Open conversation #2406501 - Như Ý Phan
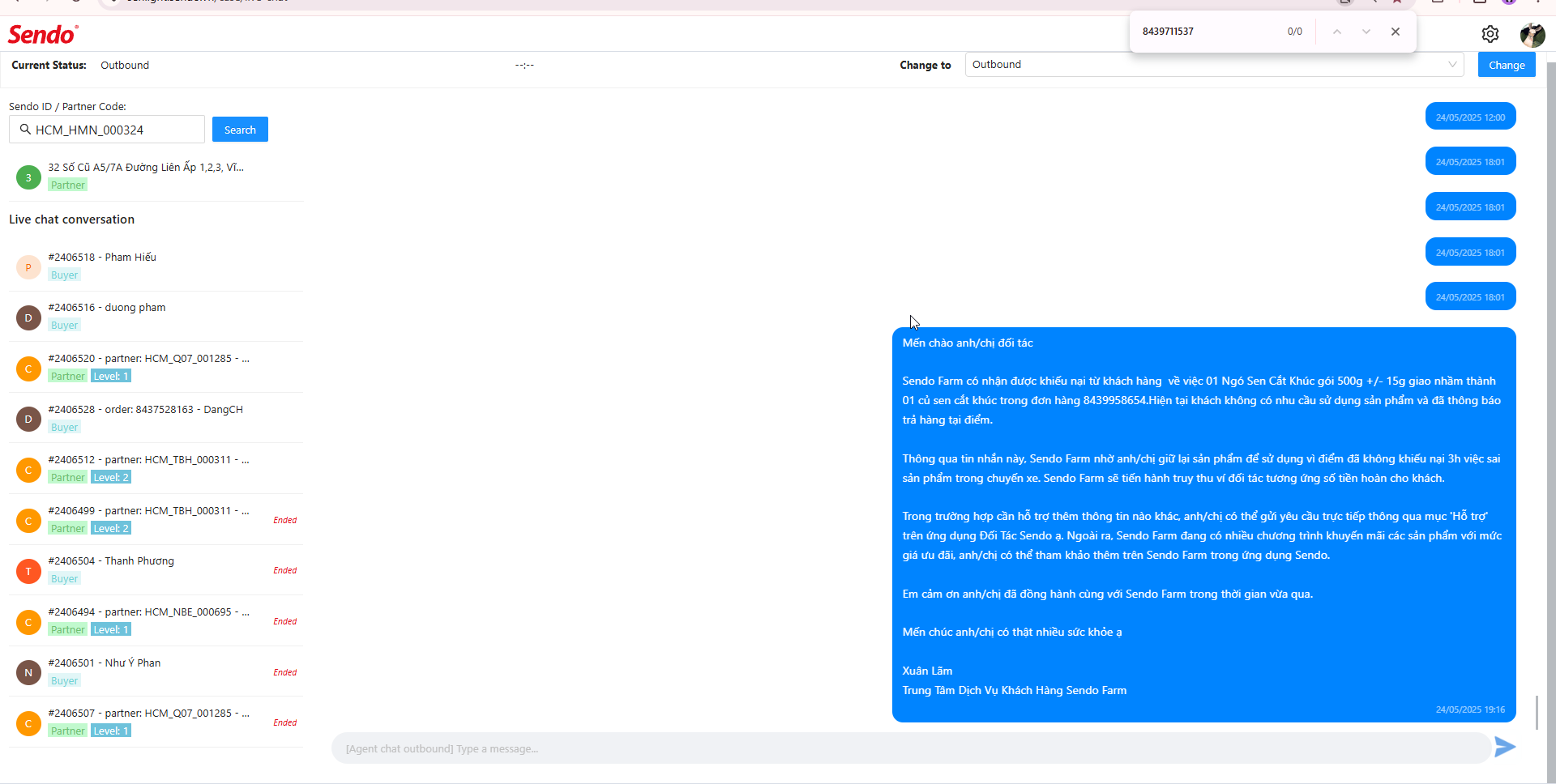The image size is (1556, 784). 156,671
